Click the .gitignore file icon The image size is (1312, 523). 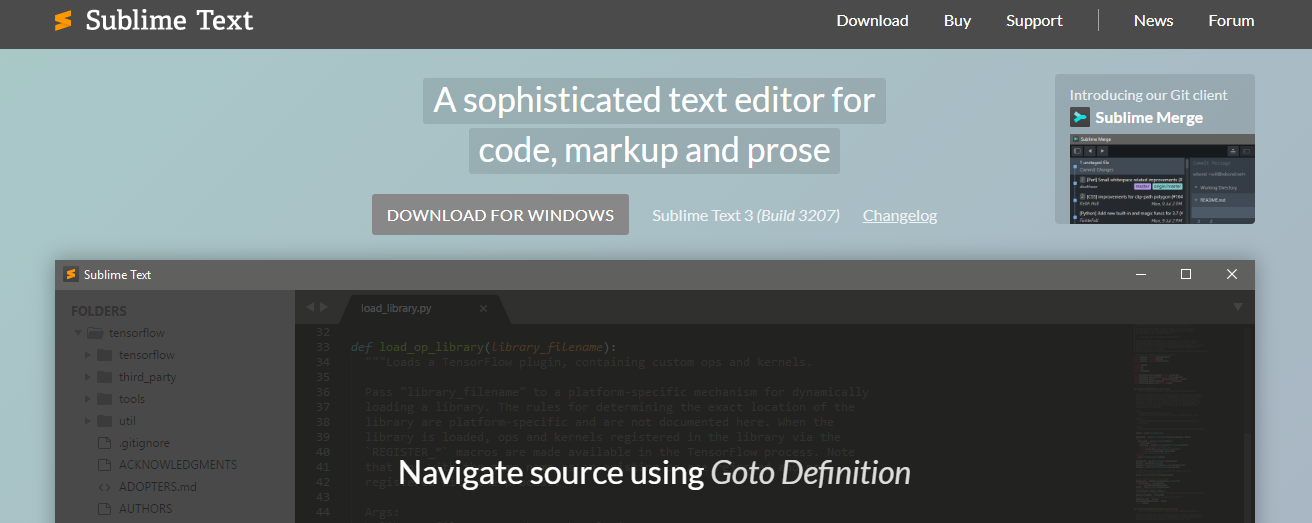(x=104, y=443)
